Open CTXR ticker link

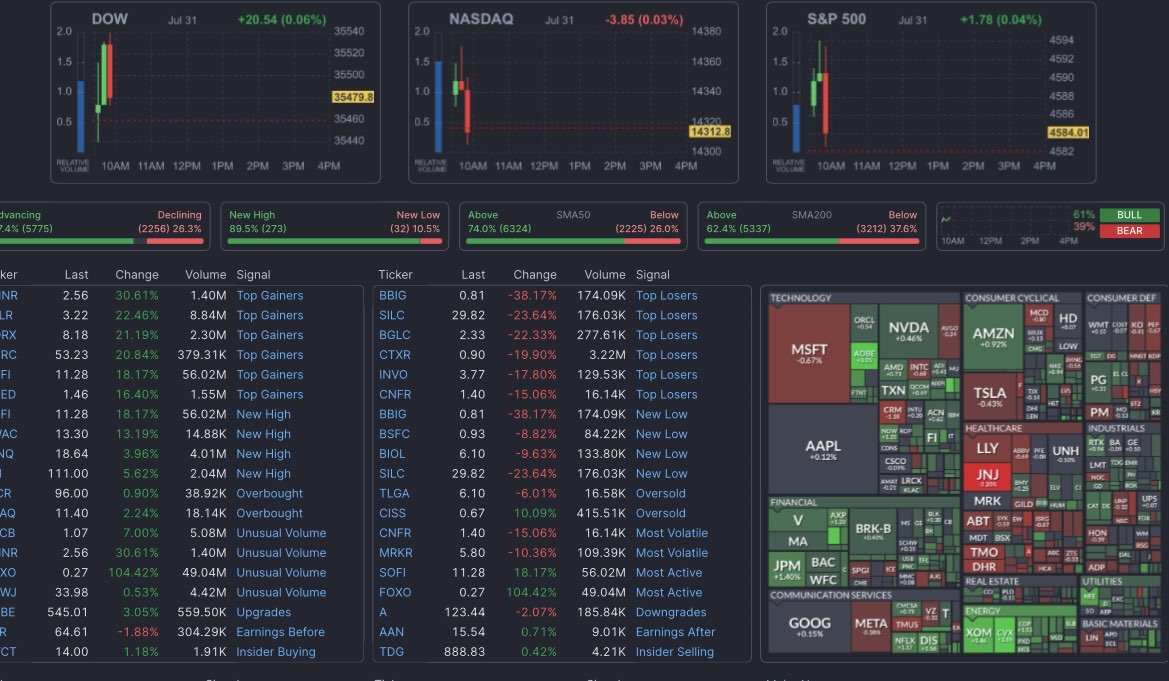tap(394, 355)
